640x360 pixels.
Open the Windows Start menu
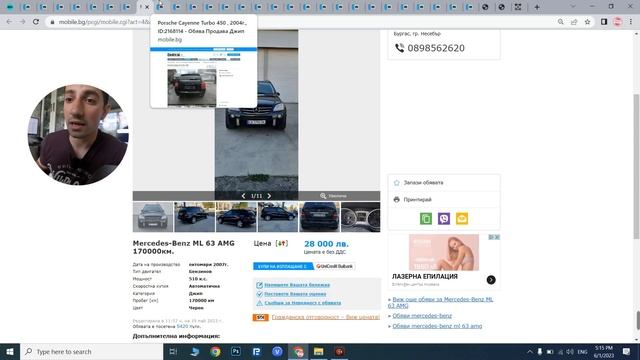10,351
